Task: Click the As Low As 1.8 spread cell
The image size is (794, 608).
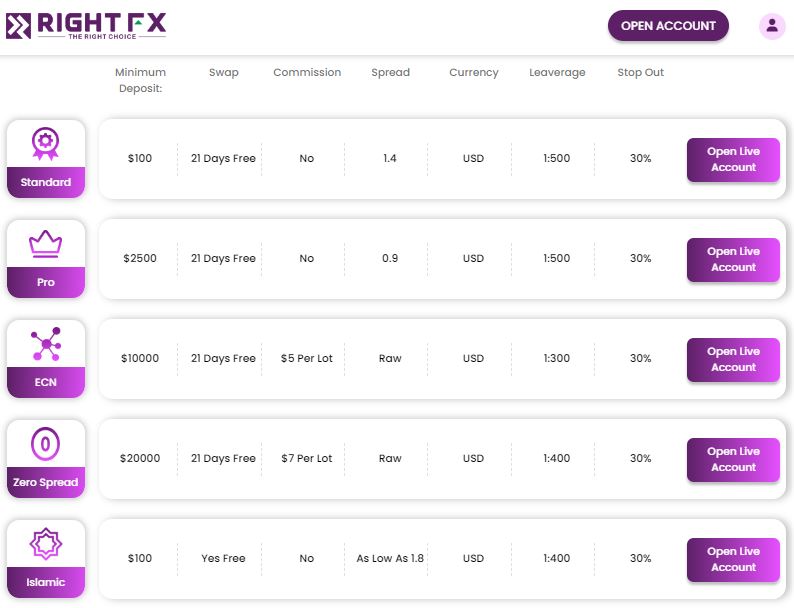Action: point(390,558)
